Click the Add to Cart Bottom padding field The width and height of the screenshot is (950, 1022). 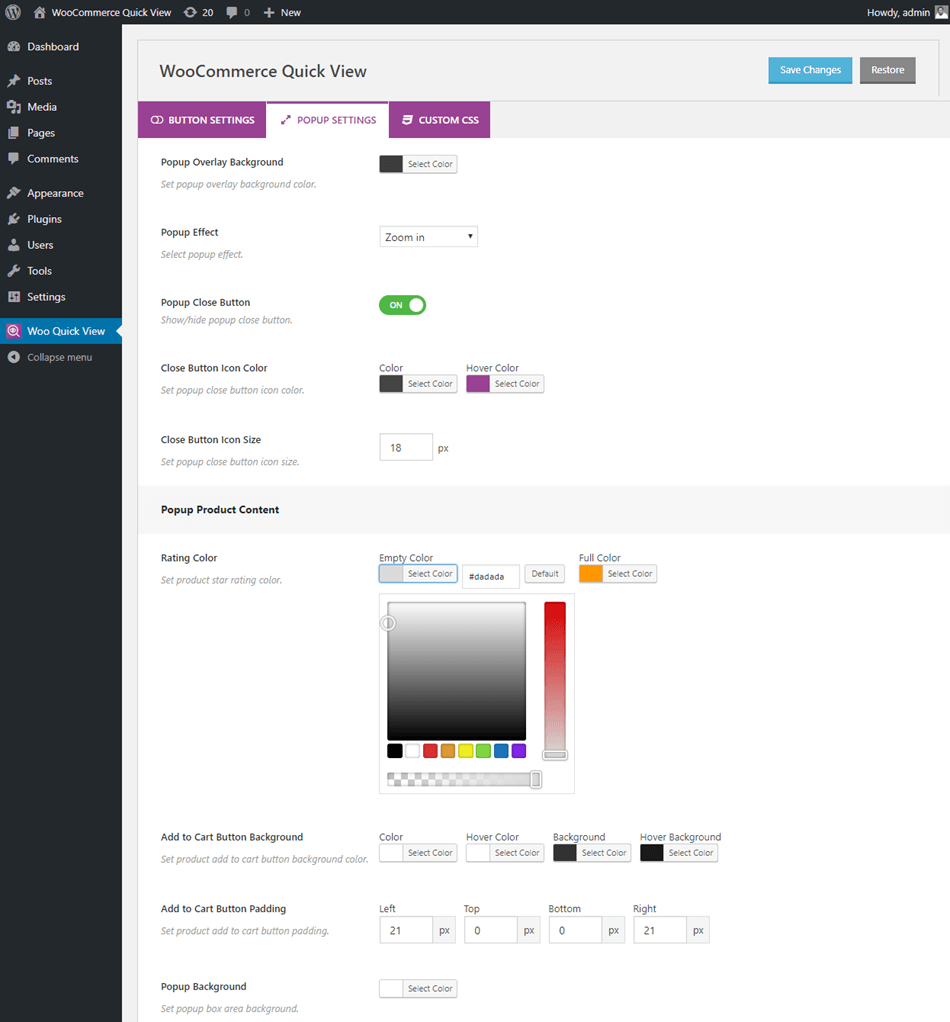pyautogui.click(x=575, y=930)
